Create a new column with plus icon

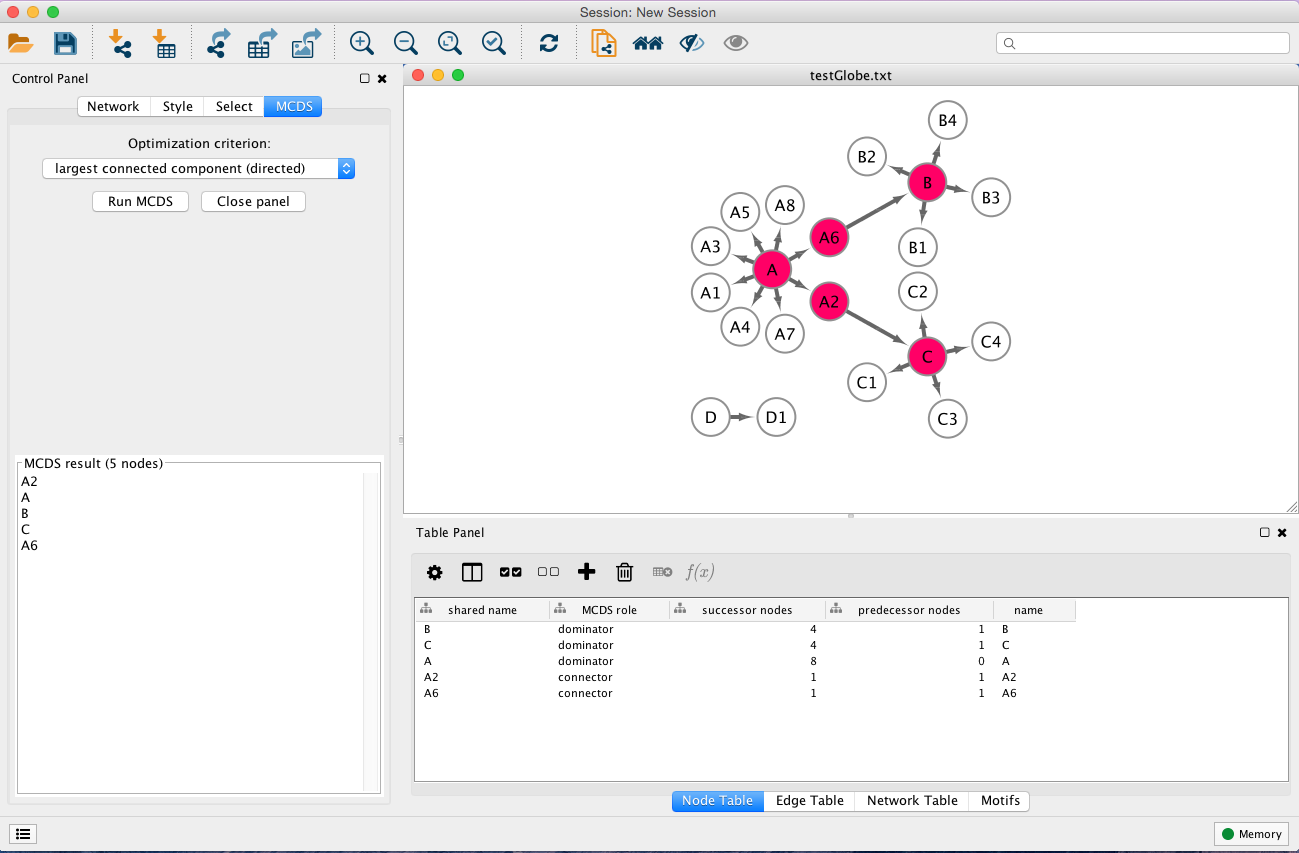[x=587, y=572]
